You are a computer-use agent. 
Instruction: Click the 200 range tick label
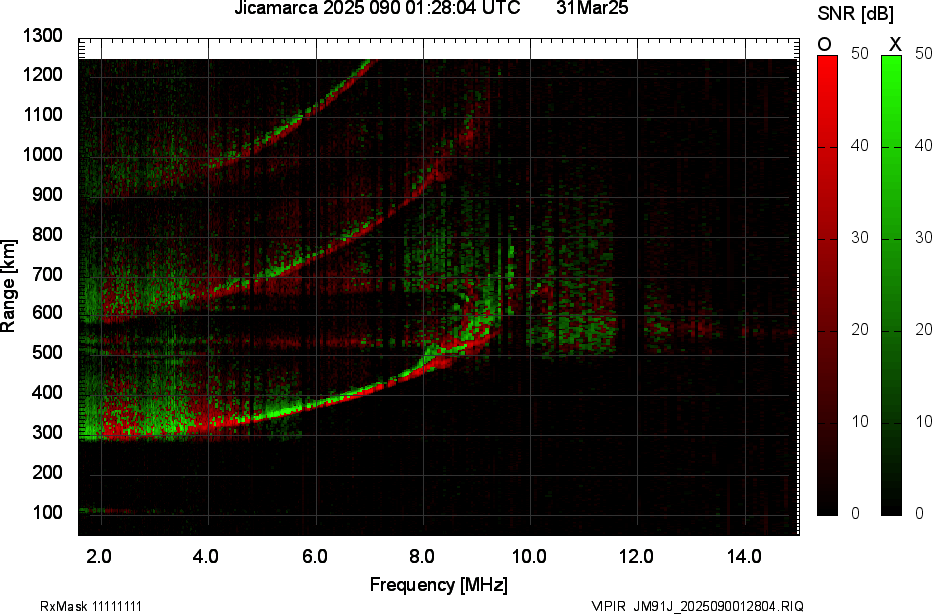pyautogui.click(x=47, y=472)
